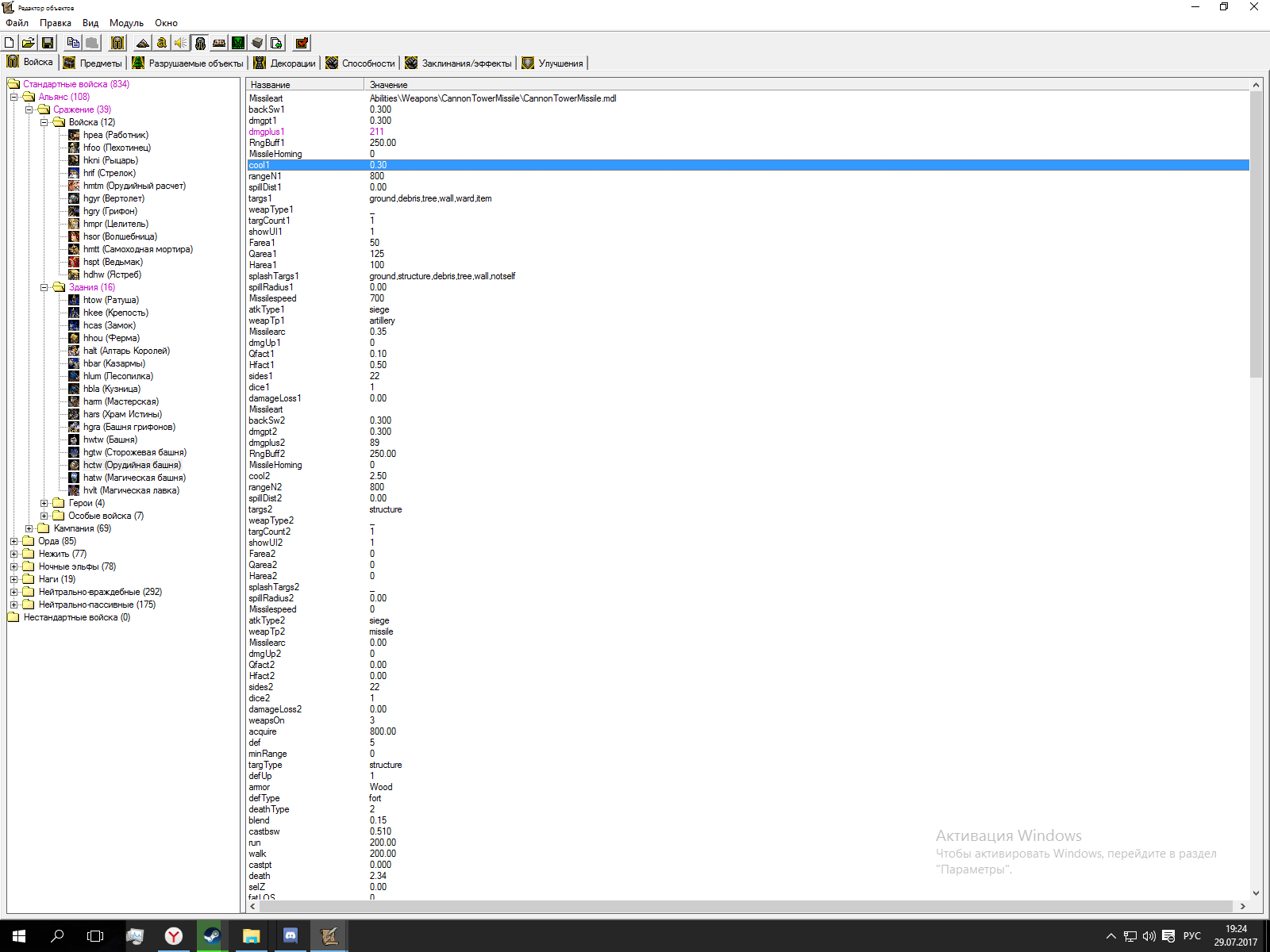Click the hpea (Работник) unit icon
The image size is (1270, 952).
(x=74, y=135)
